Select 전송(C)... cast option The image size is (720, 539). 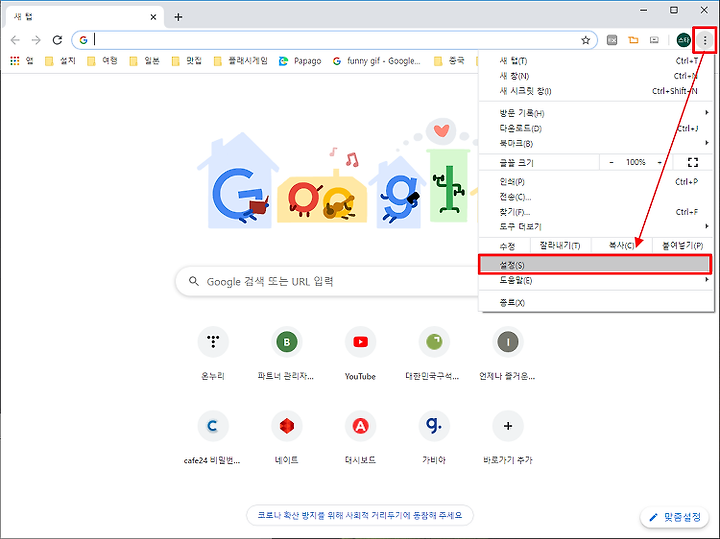[x=596, y=197]
